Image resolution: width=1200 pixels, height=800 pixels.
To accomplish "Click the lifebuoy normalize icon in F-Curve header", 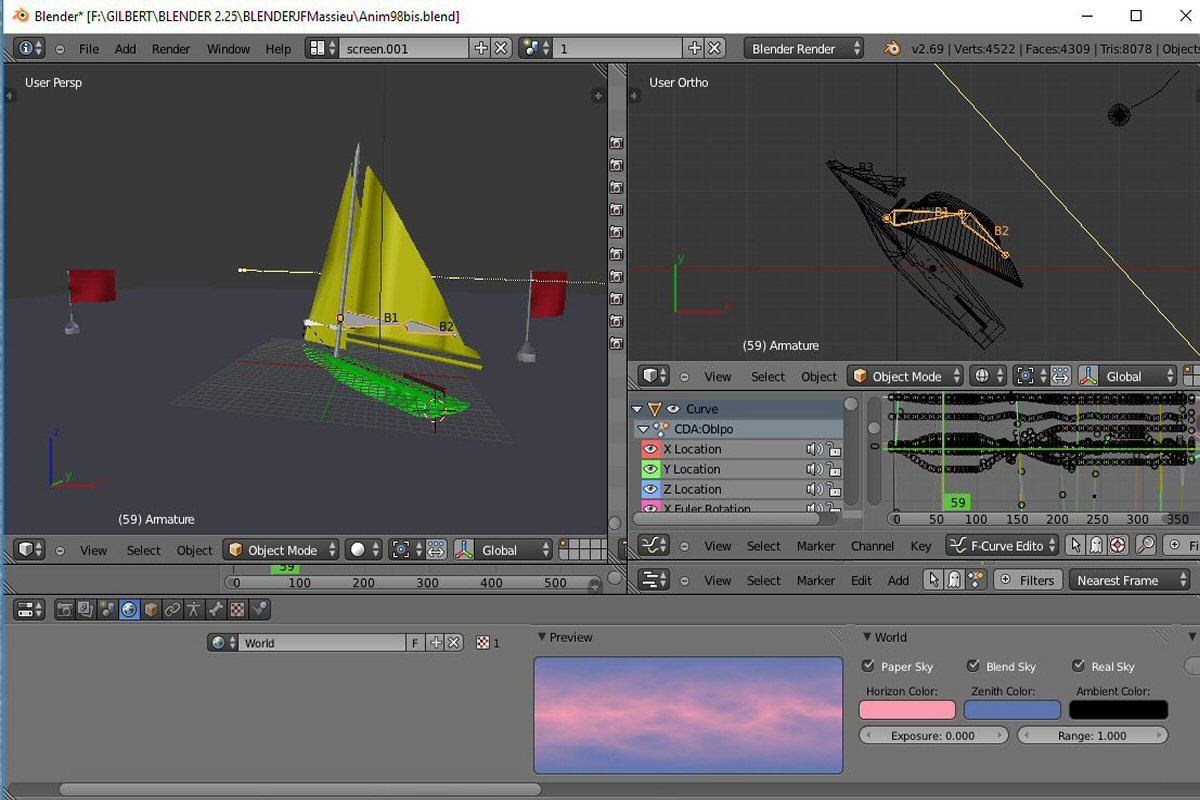I will [1118, 546].
